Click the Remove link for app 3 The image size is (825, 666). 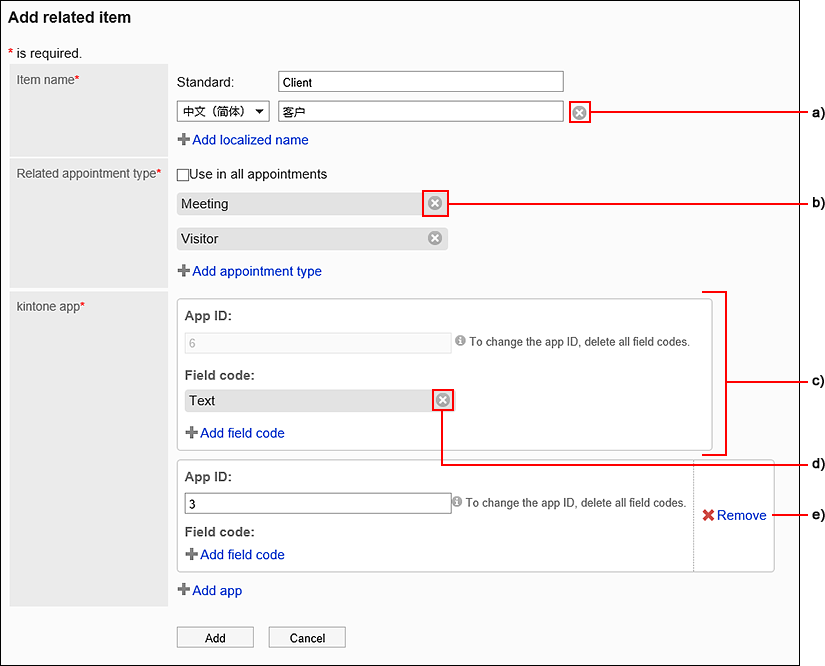741,516
